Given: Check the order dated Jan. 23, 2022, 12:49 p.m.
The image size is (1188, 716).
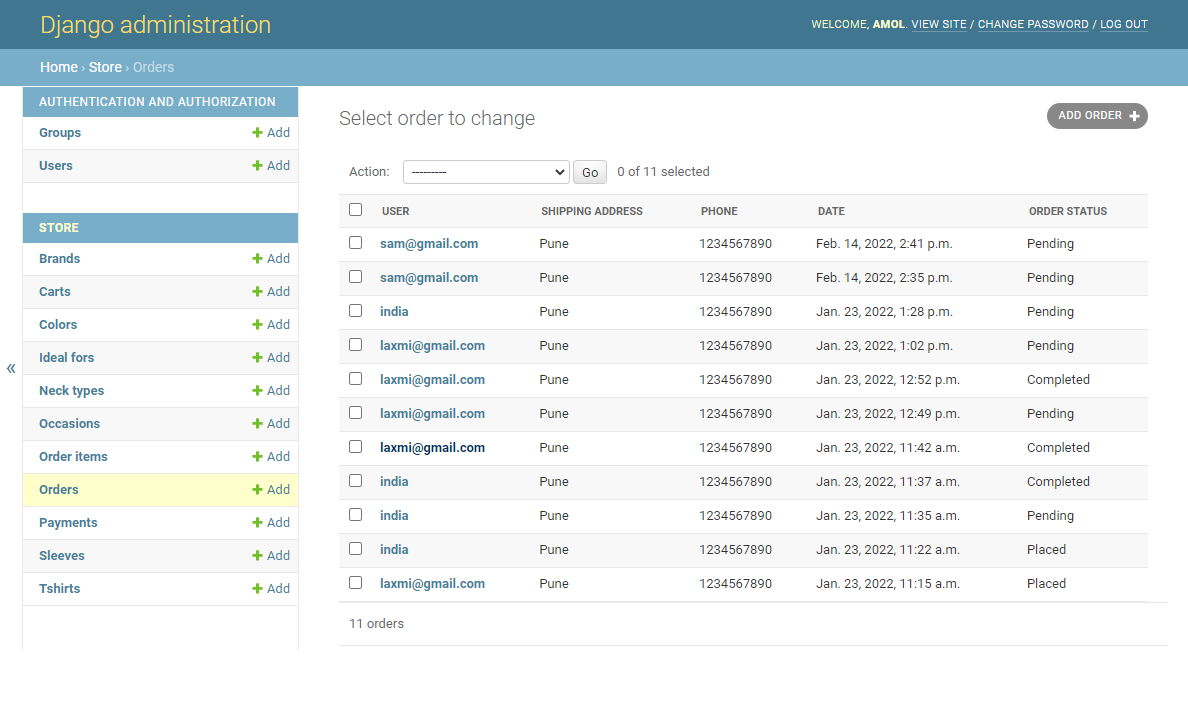Looking at the screenshot, I should tap(355, 413).
